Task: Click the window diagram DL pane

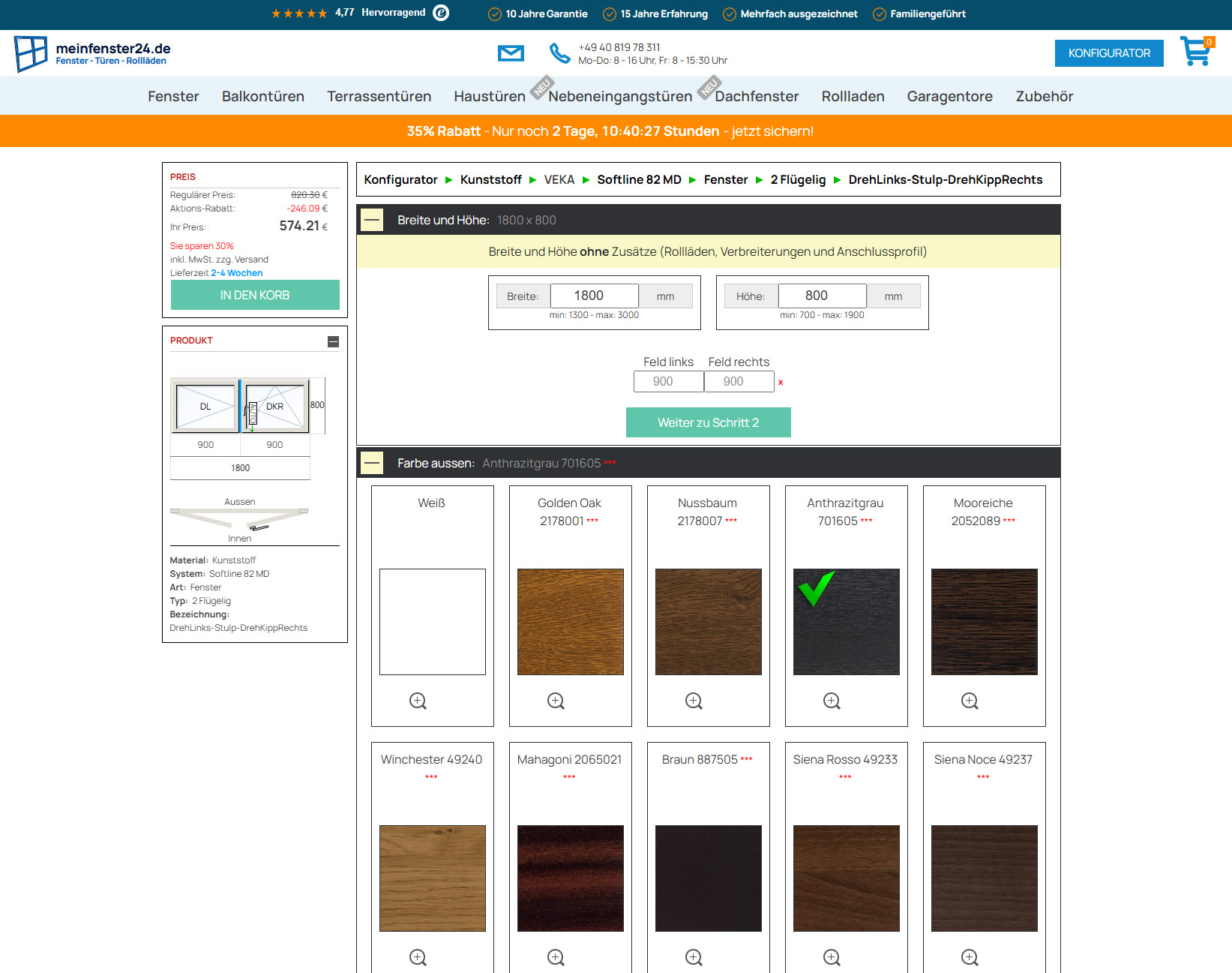Action: coord(205,407)
